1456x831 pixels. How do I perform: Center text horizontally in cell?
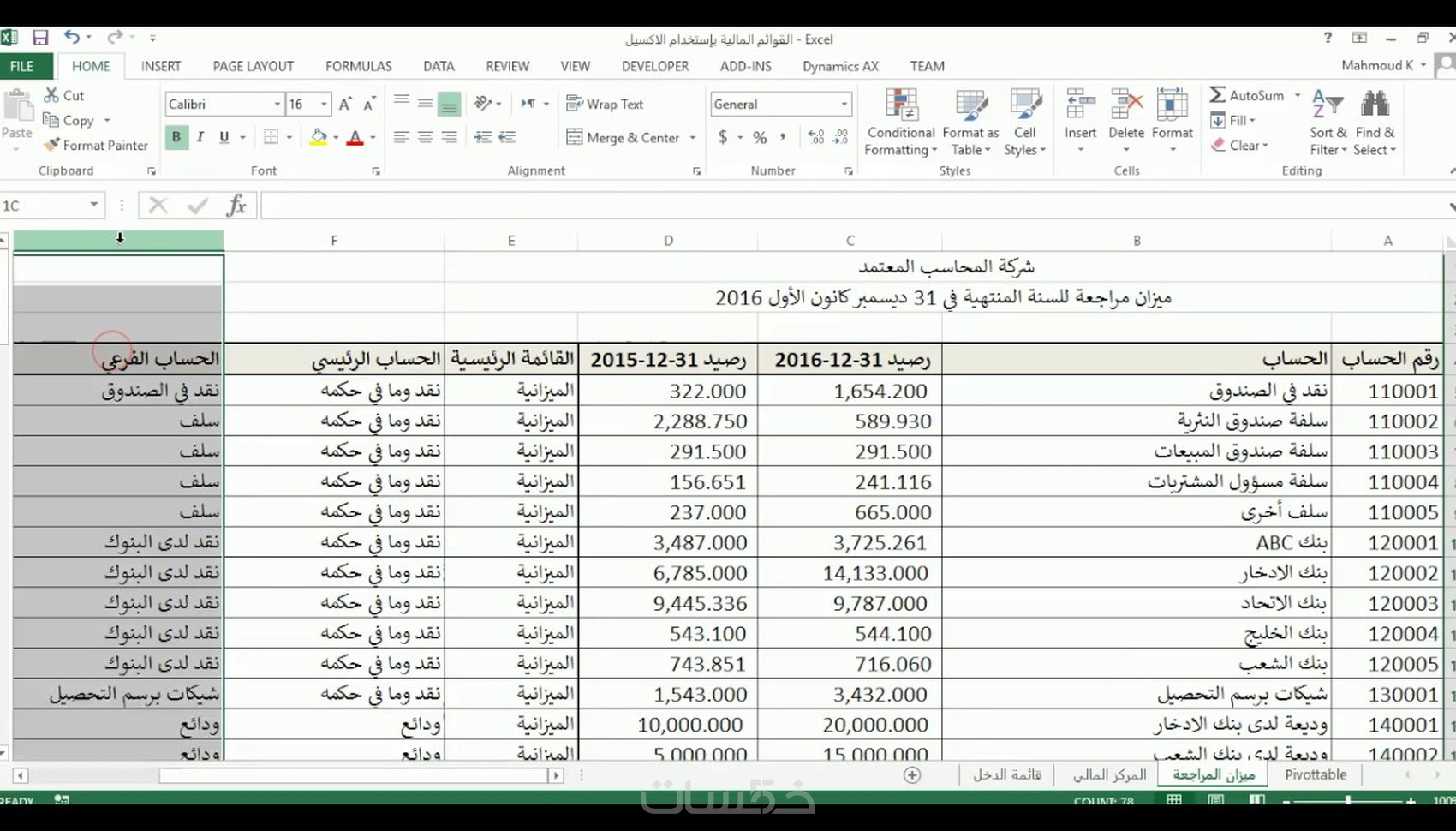tap(425, 137)
